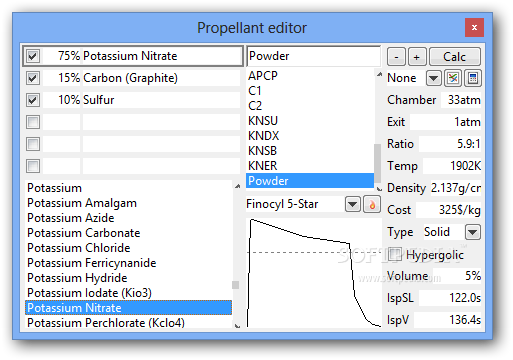The image size is (513, 360).
Task: Select Potassium in the chemical list
Action: (x=128, y=188)
